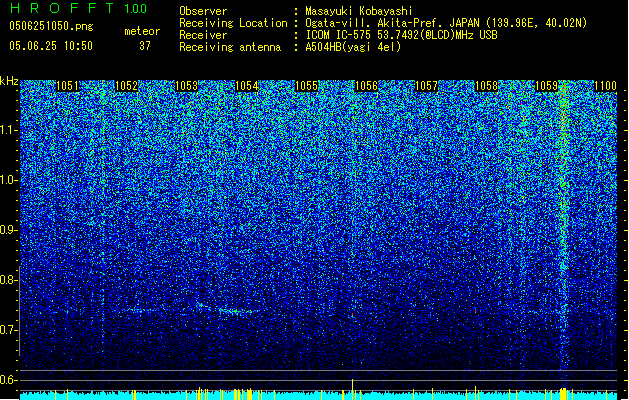Screen dimensions: 629x400
Task: Click the 1058 time marker
Action: click(x=486, y=86)
